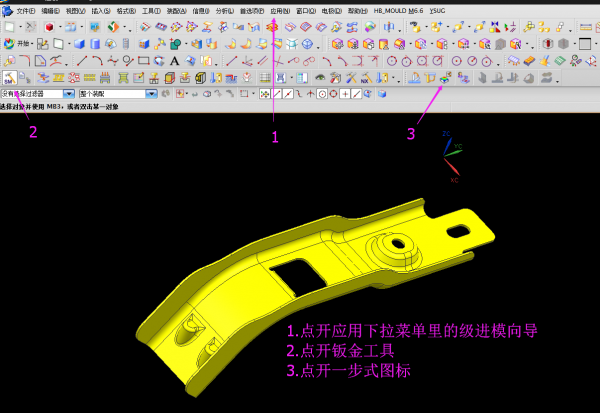Open dropdown arrow next to New file icon
The width and height of the screenshot is (600, 413).
click(20, 27)
